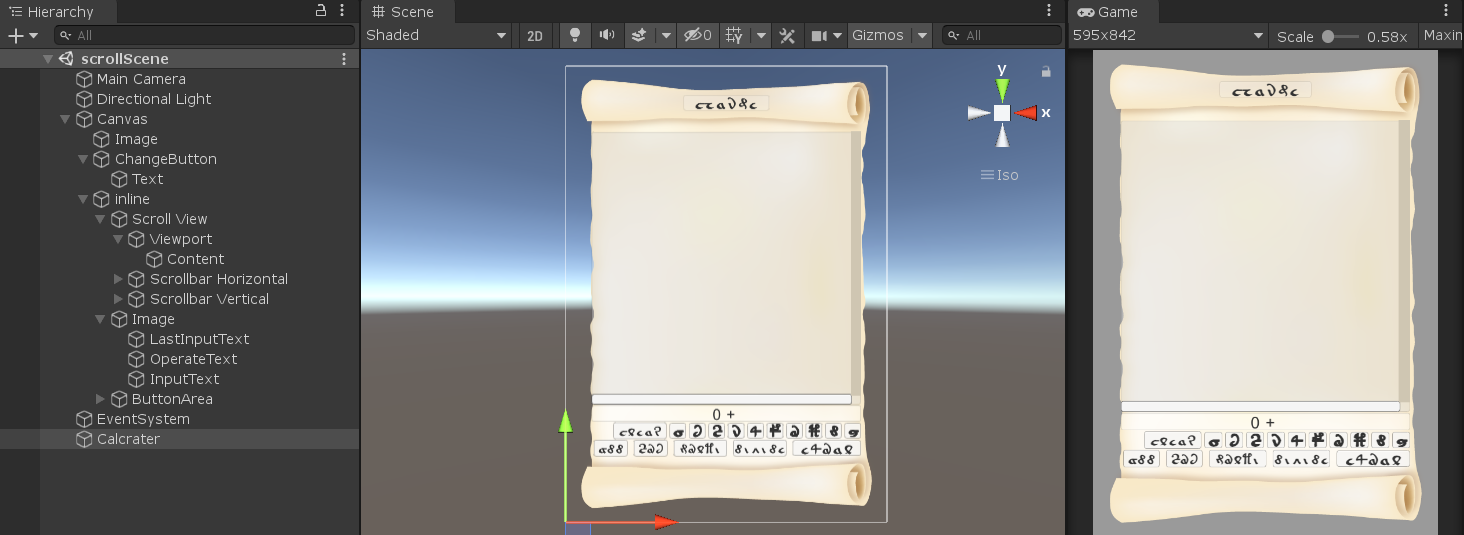
Task: Toggle the Iso projection label
Action: pos(1000,175)
